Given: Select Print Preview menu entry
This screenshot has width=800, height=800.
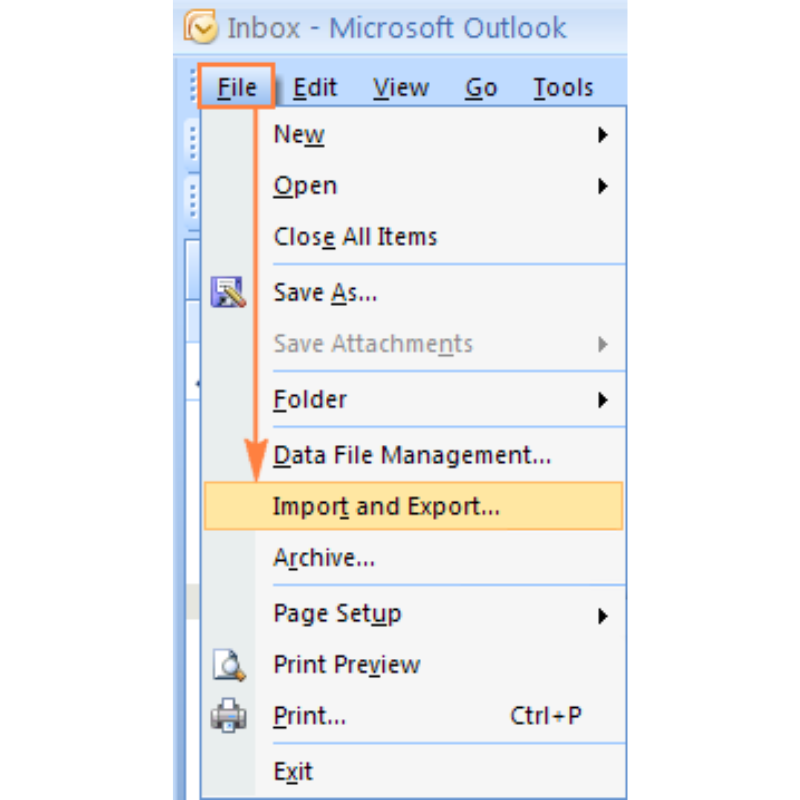Looking at the screenshot, I should (413, 665).
